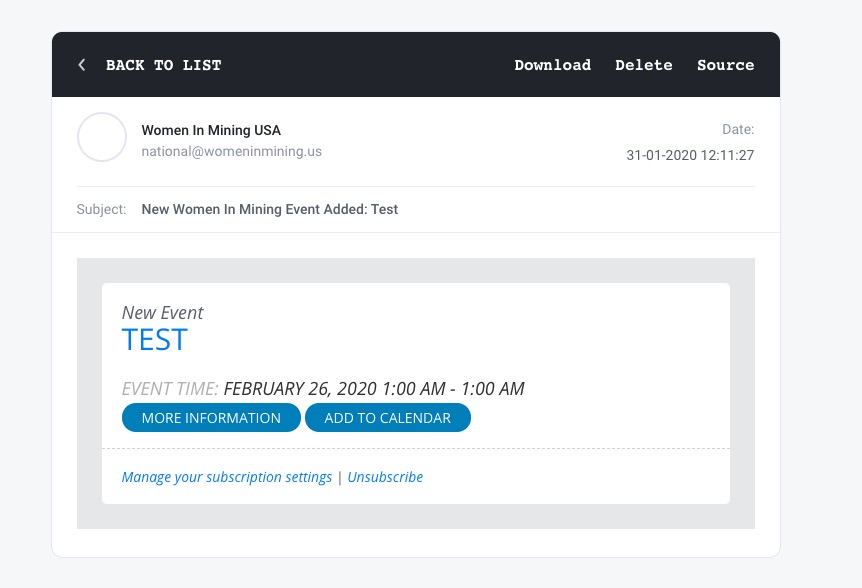Click the February 26, 2020 event time text

click(374, 389)
